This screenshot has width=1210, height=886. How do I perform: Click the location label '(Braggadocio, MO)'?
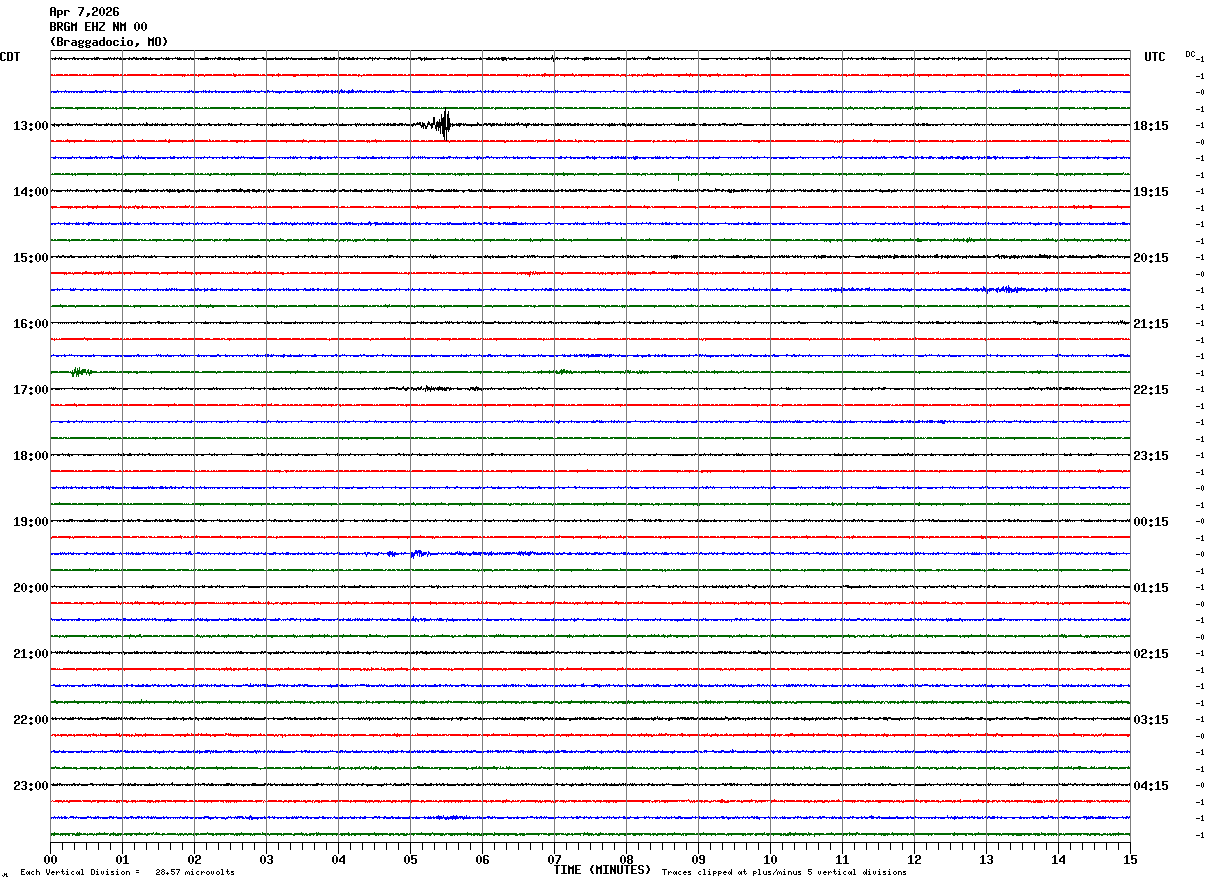click(109, 42)
